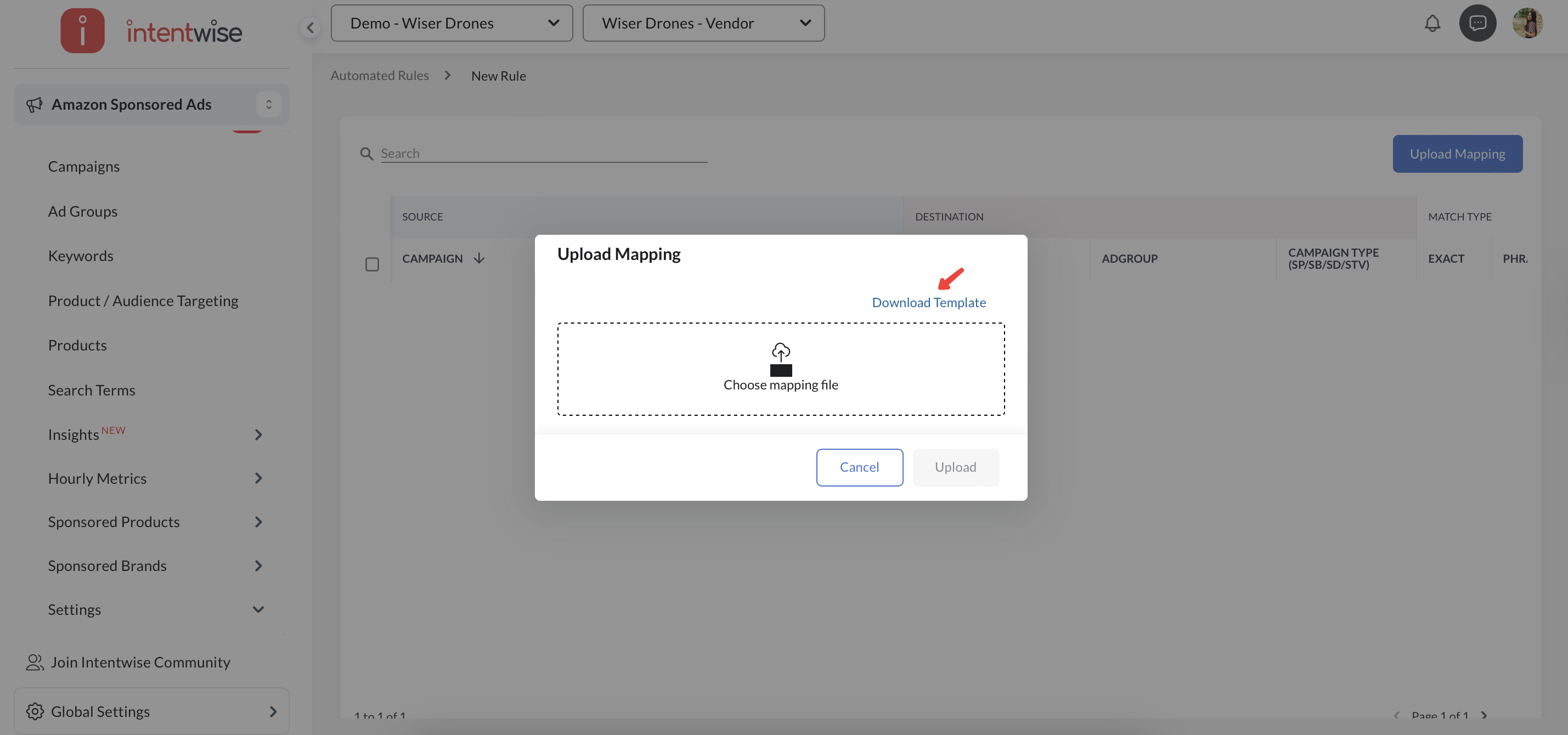This screenshot has width=1568, height=735.
Task: Click the cloud upload icon
Action: [x=780, y=352]
